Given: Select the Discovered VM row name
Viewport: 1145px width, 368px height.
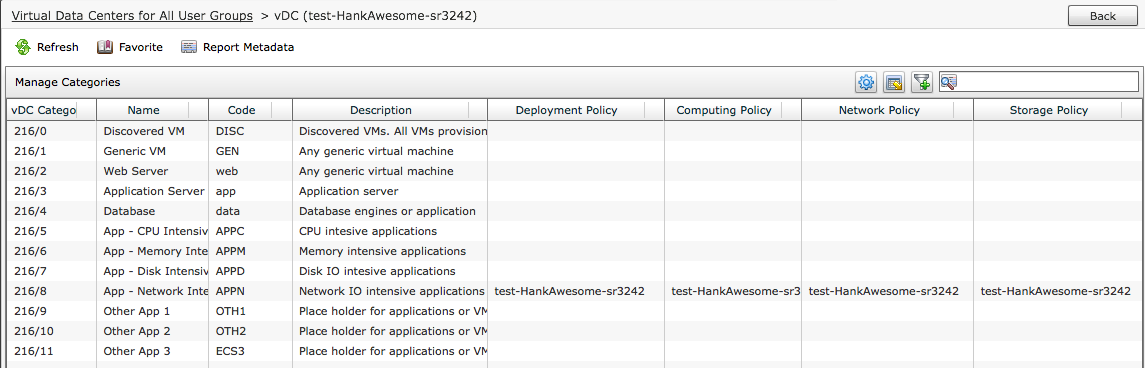Looking at the screenshot, I should click(x=144, y=131).
